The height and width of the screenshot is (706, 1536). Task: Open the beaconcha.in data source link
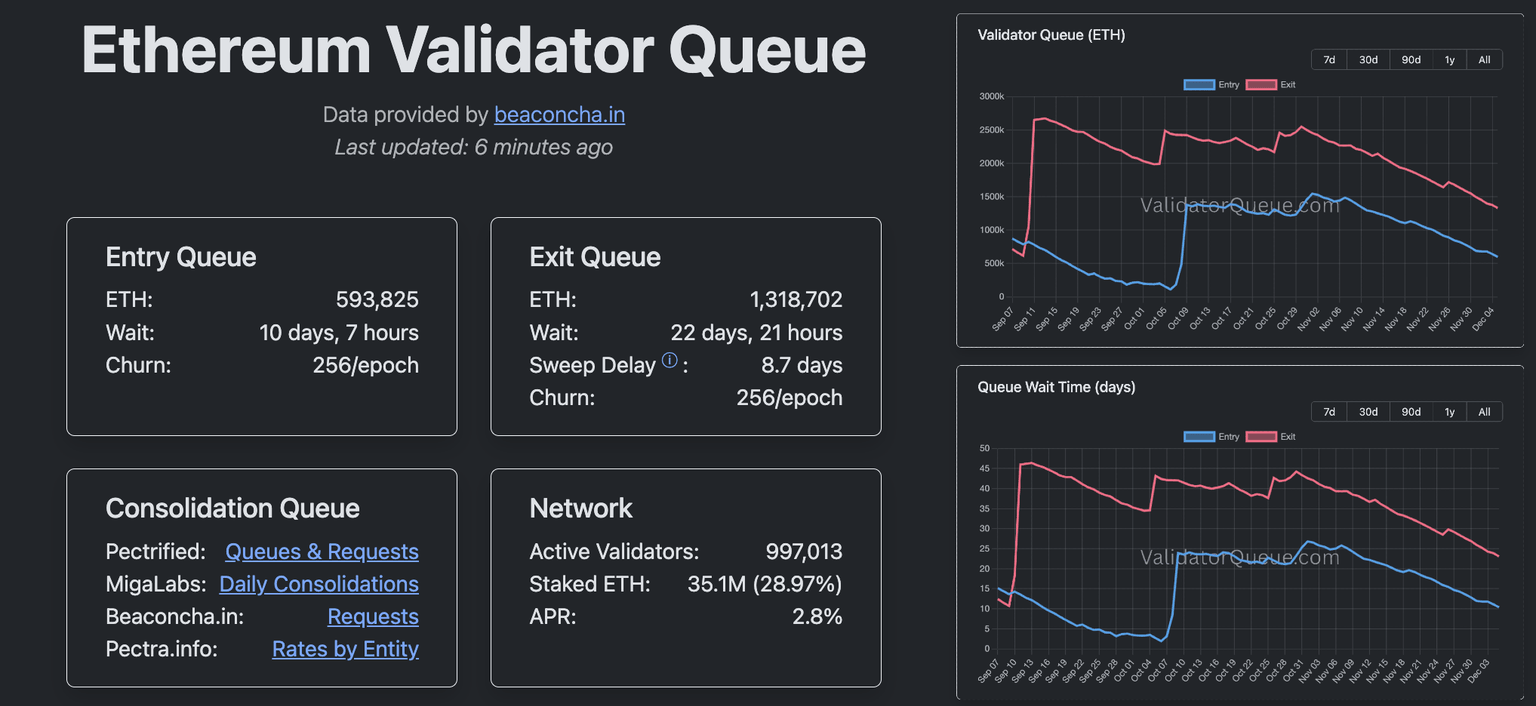pyautogui.click(x=559, y=114)
